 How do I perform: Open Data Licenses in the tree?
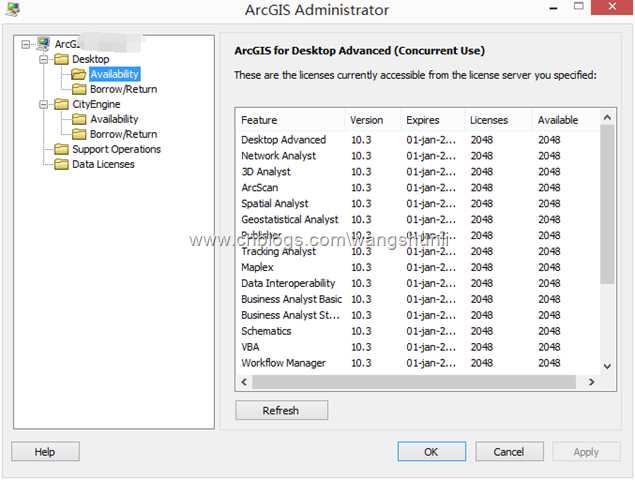(103, 164)
